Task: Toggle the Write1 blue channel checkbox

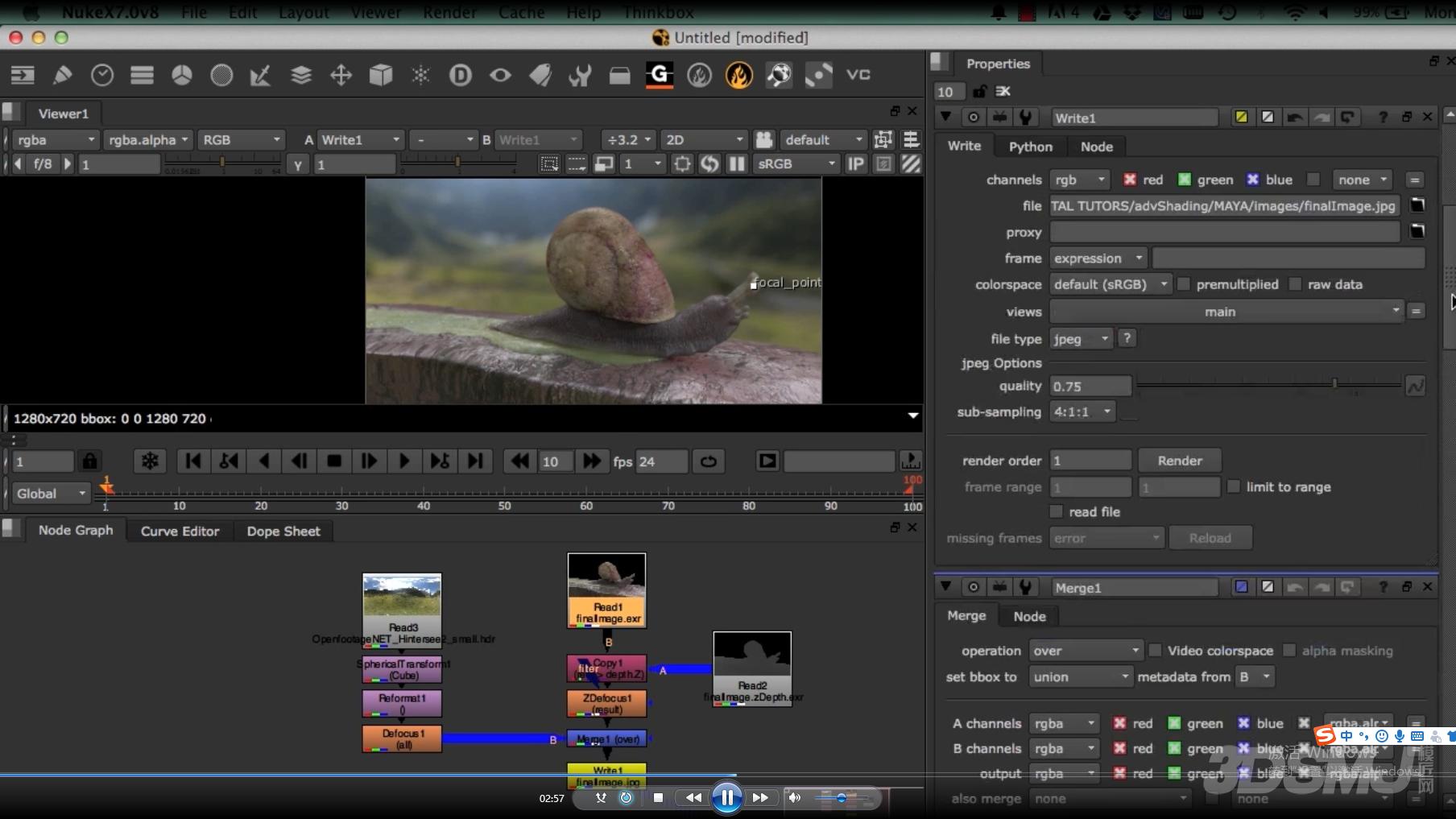Action: coord(1252,180)
